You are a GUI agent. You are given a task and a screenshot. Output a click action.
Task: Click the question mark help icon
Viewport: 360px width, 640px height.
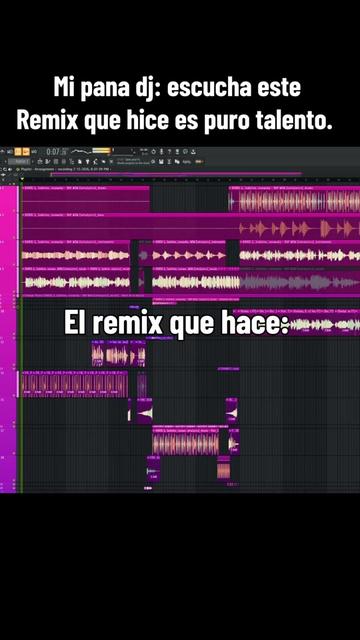169,151
